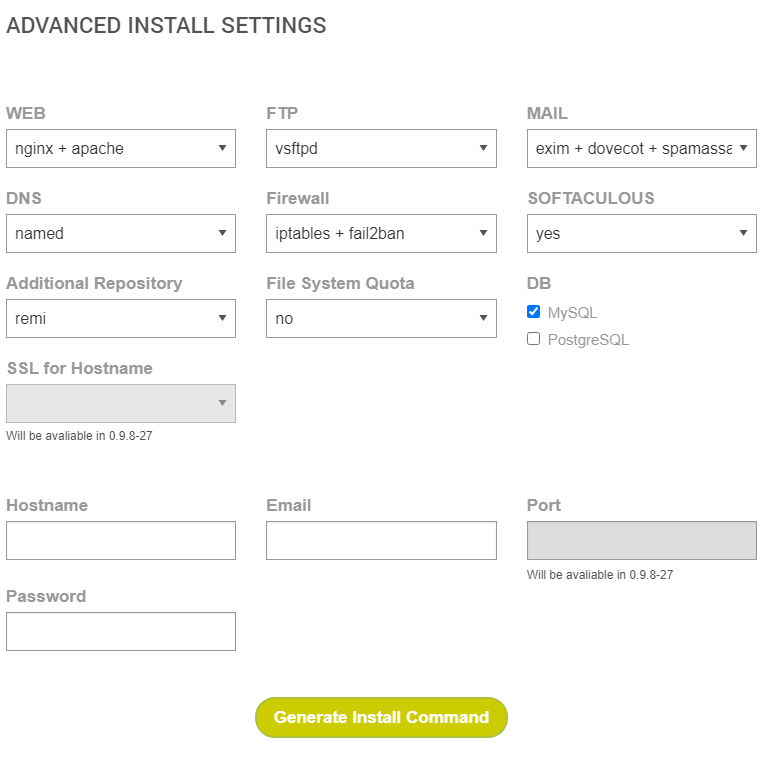Screen dimensions: 772x763
Task: Expand the Additional Repository dropdown
Action: (x=120, y=319)
